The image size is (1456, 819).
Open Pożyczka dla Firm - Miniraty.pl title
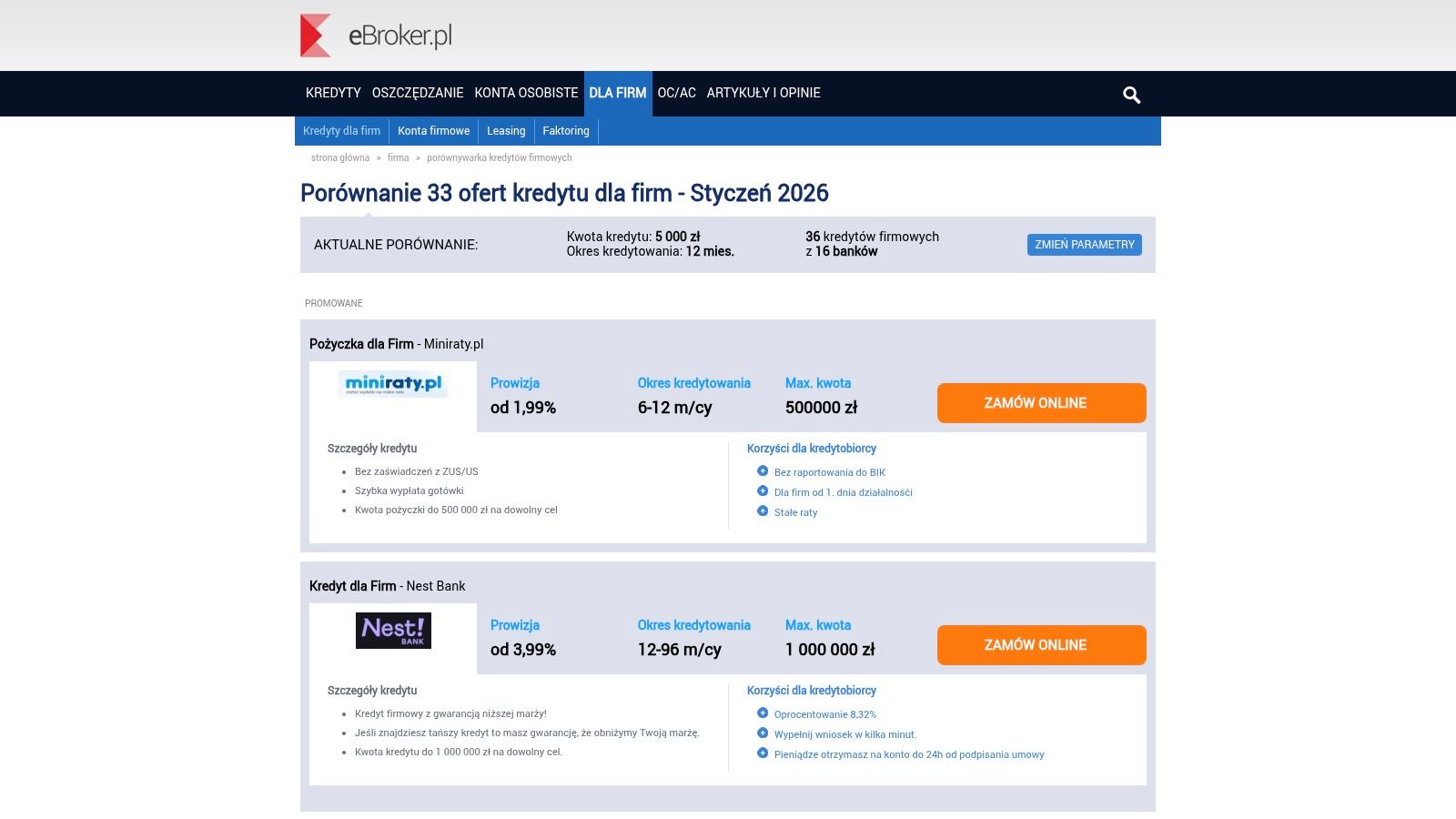(397, 344)
